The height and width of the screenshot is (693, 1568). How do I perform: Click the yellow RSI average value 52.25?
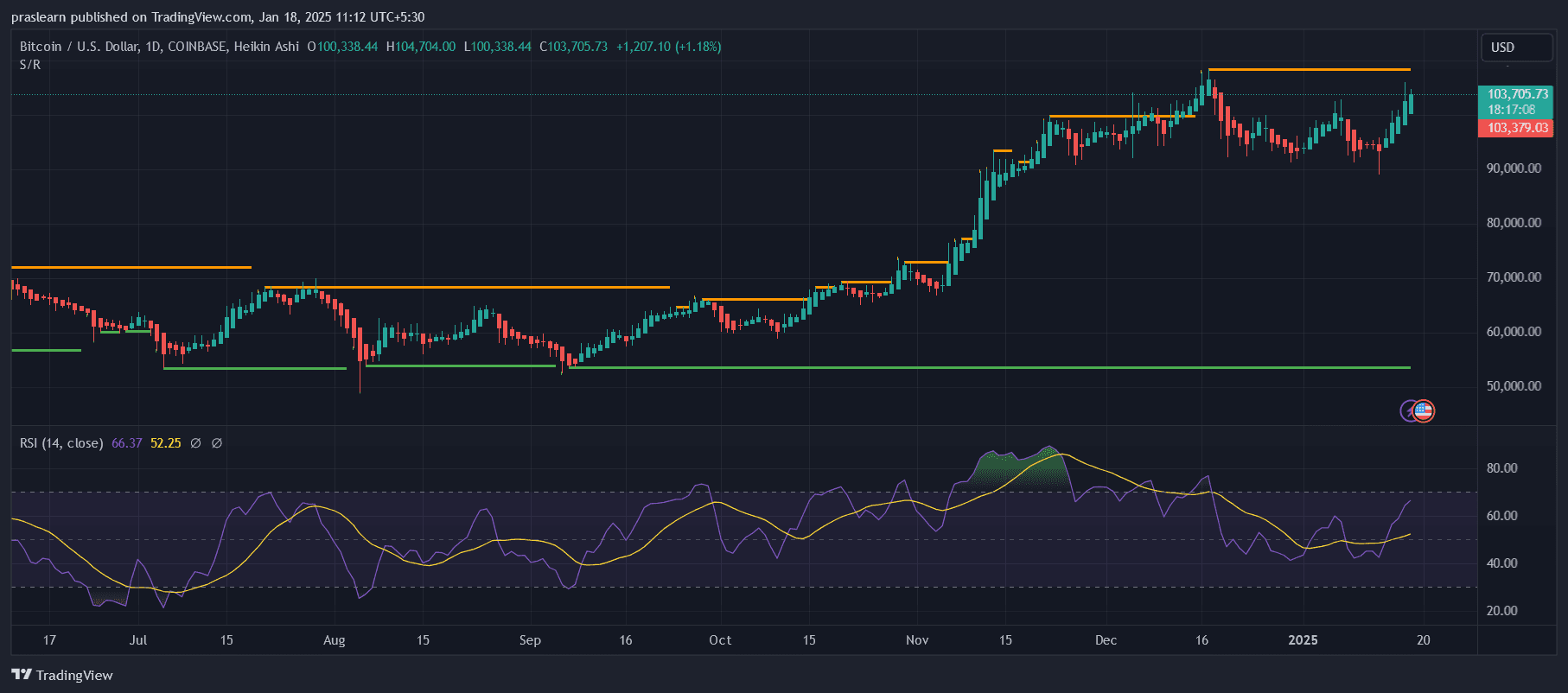point(166,443)
